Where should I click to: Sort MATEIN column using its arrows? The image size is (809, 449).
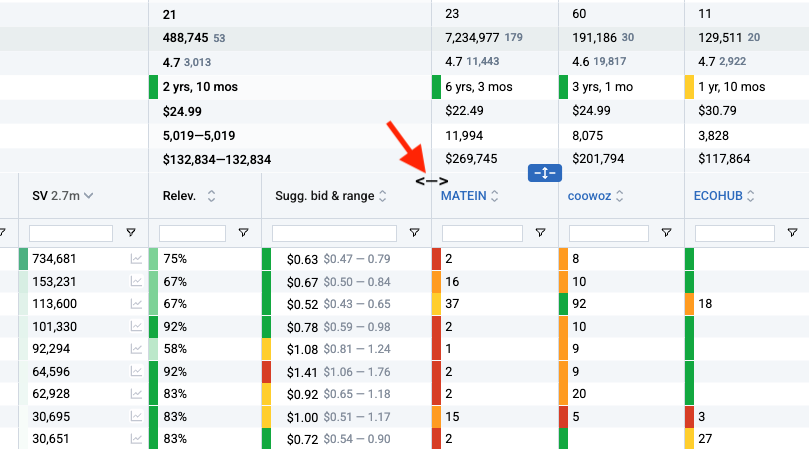pyautogui.click(x=494, y=196)
